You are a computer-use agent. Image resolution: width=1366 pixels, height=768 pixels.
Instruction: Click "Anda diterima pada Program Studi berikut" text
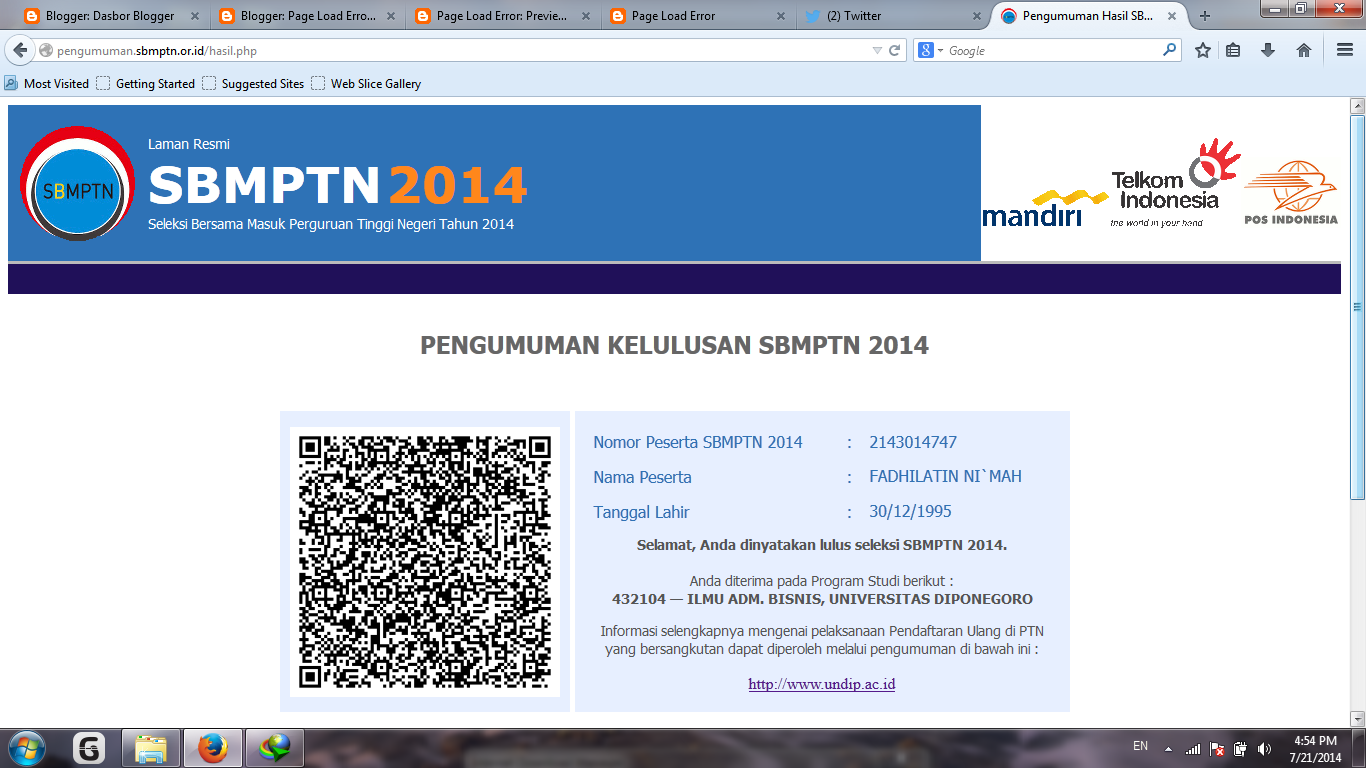(x=822, y=581)
